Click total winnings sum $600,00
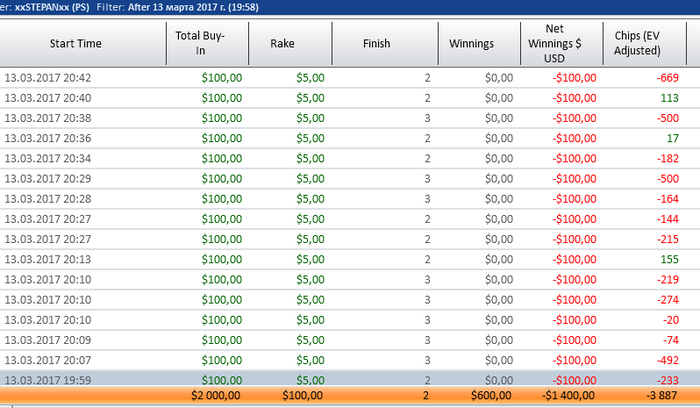 491,396
